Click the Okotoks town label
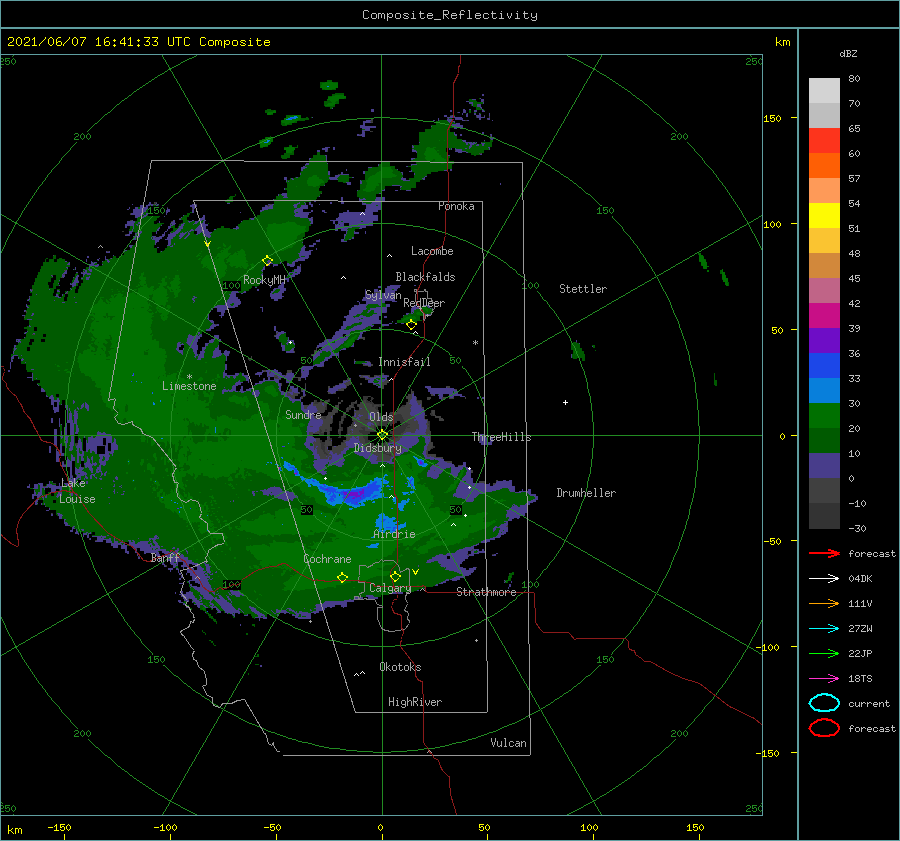Image resolution: width=900 pixels, height=841 pixels. [x=400, y=667]
